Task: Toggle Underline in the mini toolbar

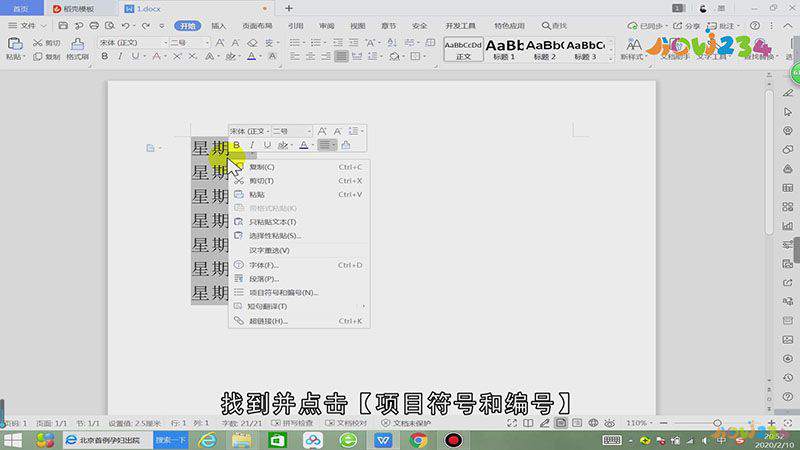Action: (267, 145)
